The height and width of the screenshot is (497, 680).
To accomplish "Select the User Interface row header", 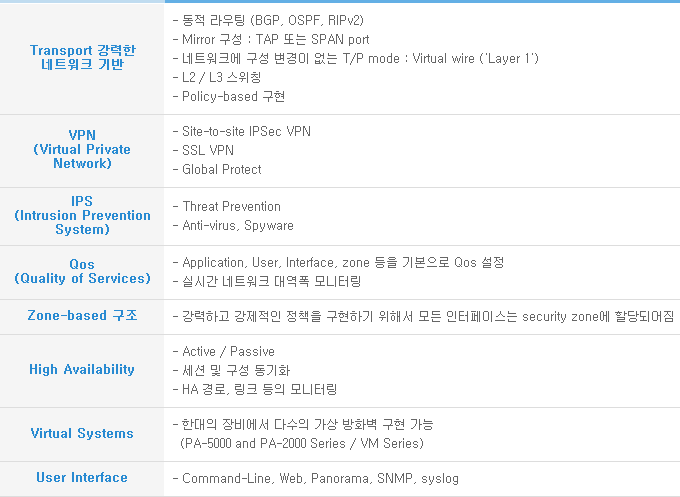I will (x=82, y=478).
